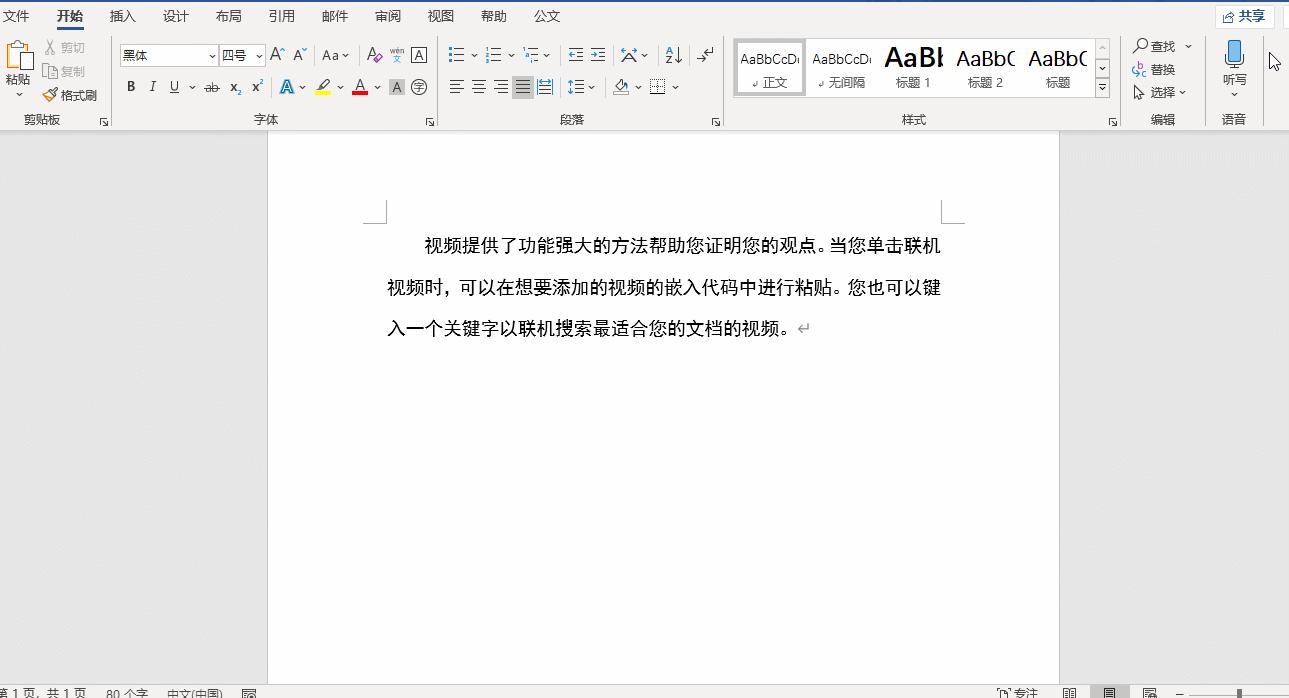Apply bold formatting to text
The width and height of the screenshot is (1289, 698).
click(131, 87)
